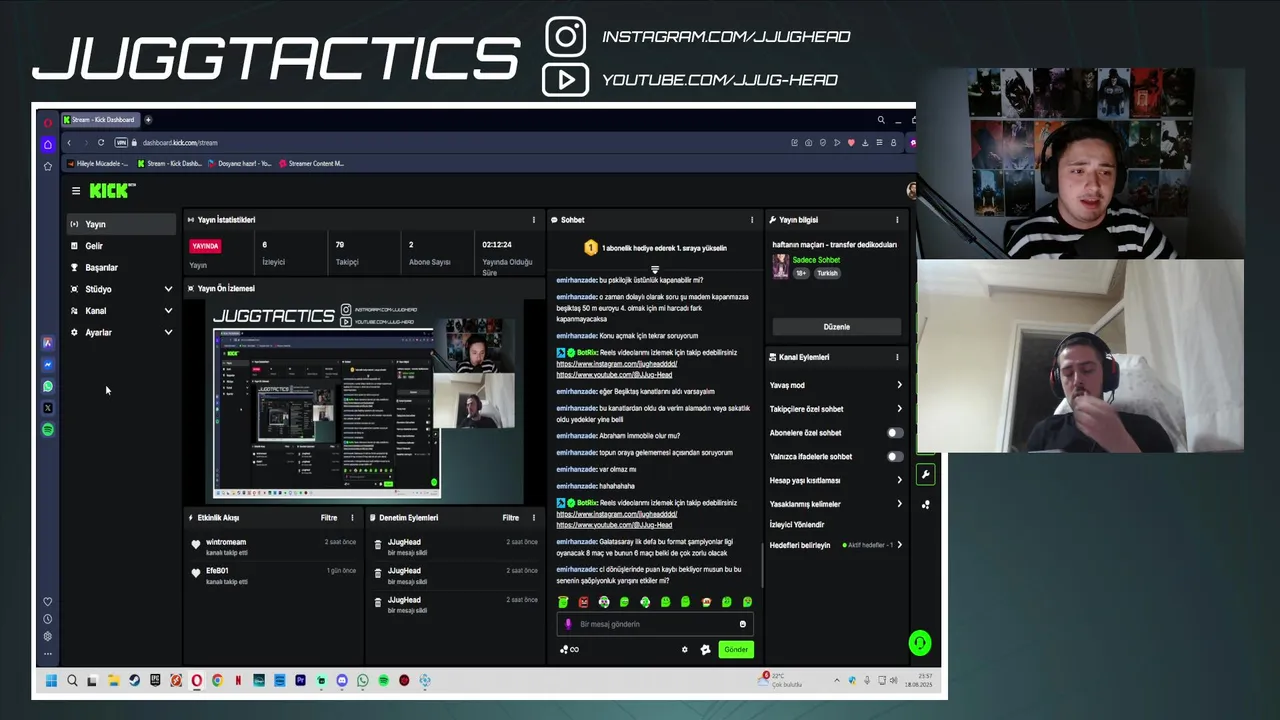Open Opera sidebar settings gear

point(47,636)
